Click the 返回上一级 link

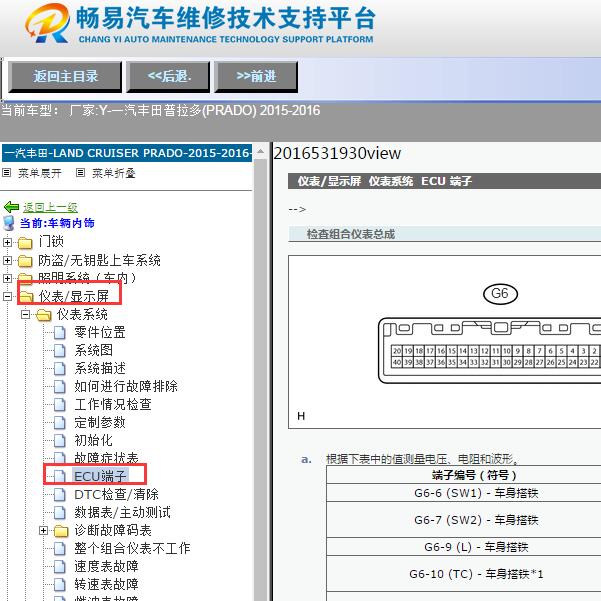50,207
